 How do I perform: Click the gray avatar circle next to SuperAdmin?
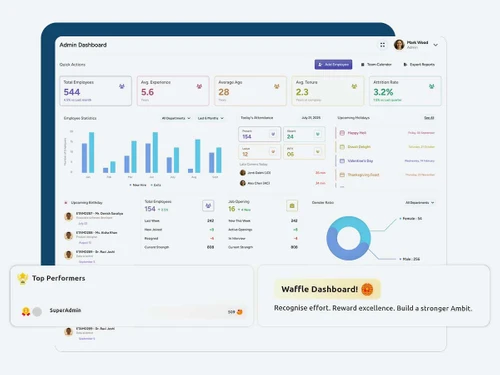(x=37, y=312)
